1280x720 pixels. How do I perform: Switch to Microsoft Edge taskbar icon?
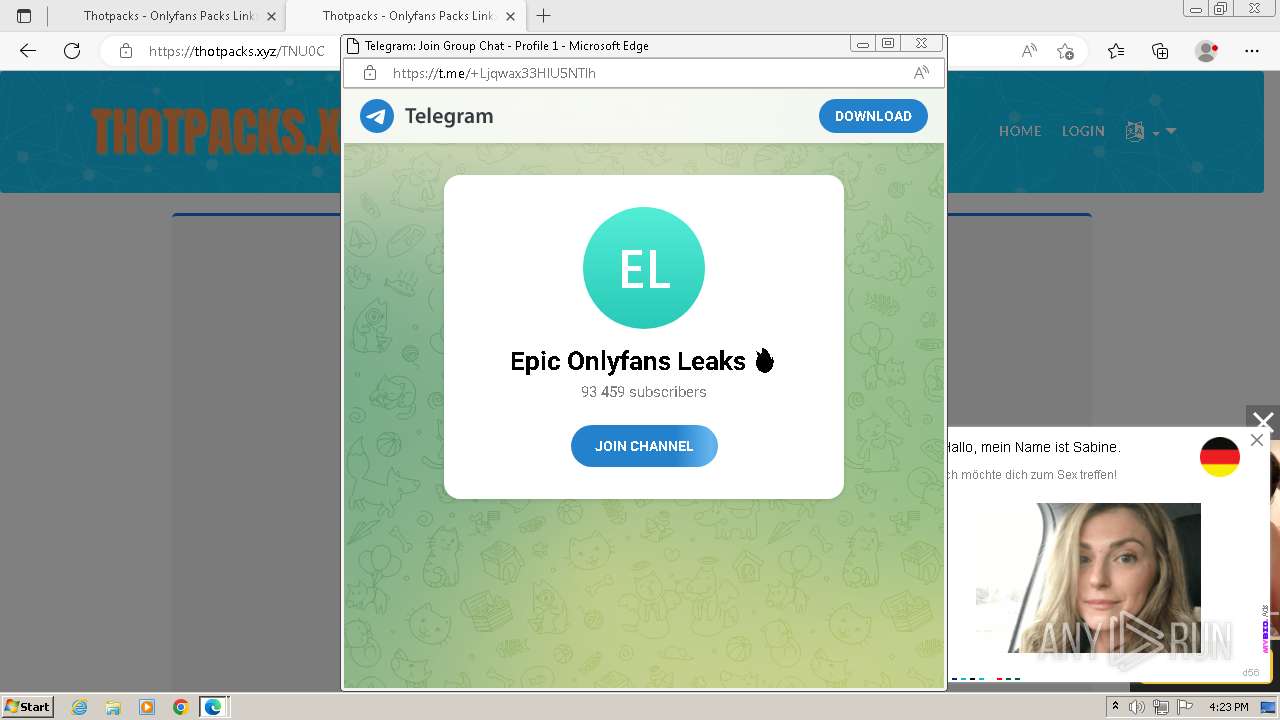[x=213, y=707]
